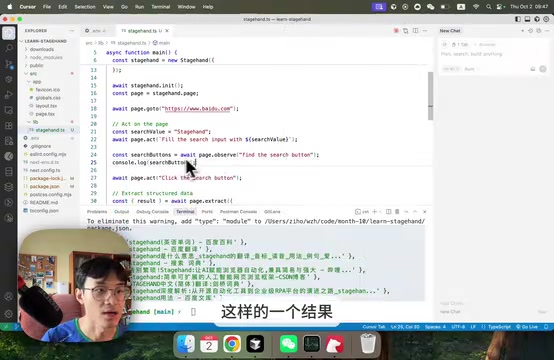Open README.md in the explorer

point(44,202)
